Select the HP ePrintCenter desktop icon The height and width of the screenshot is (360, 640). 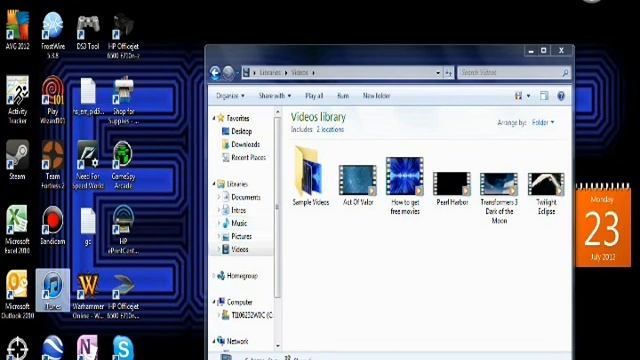(x=123, y=230)
